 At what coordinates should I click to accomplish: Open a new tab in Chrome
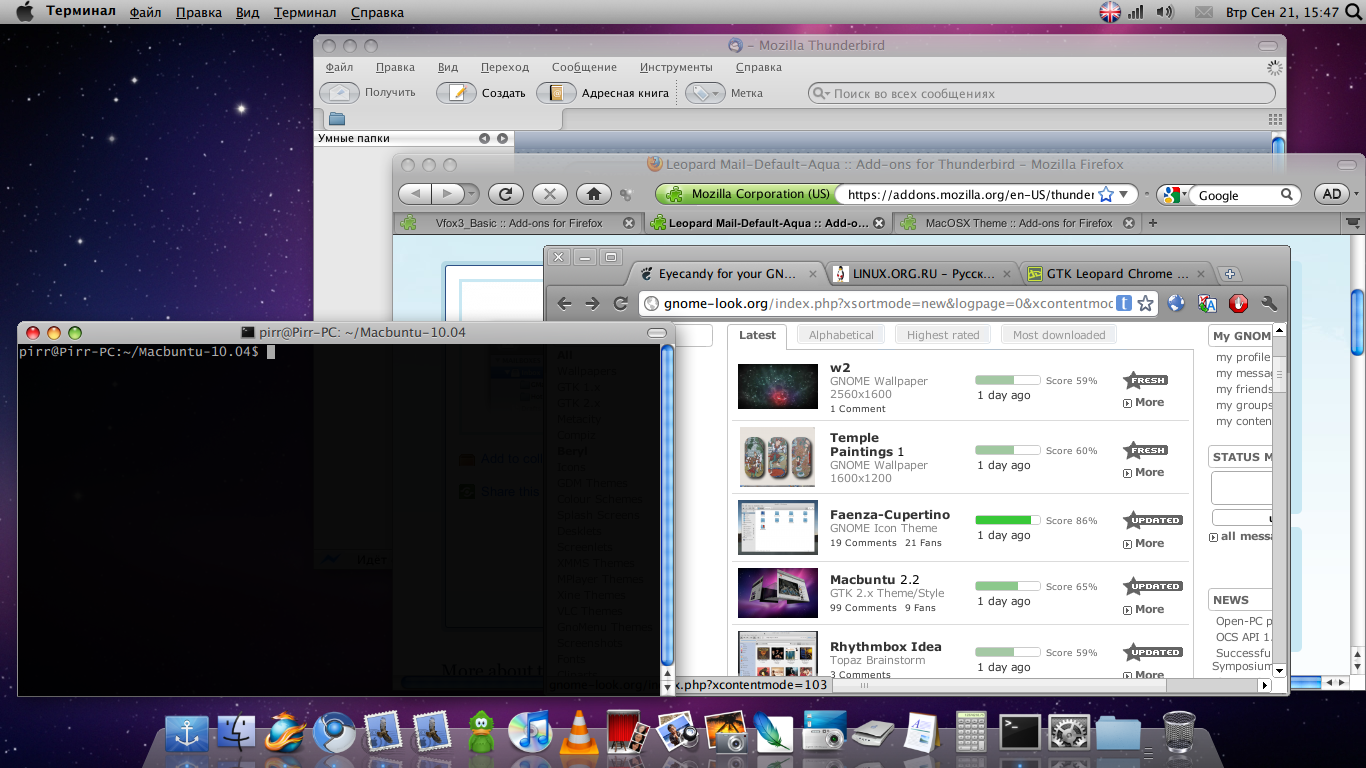tap(1231, 274)
